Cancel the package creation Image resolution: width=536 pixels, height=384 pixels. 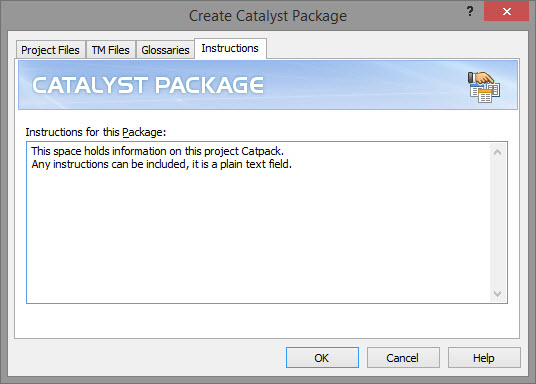(403, 358)
